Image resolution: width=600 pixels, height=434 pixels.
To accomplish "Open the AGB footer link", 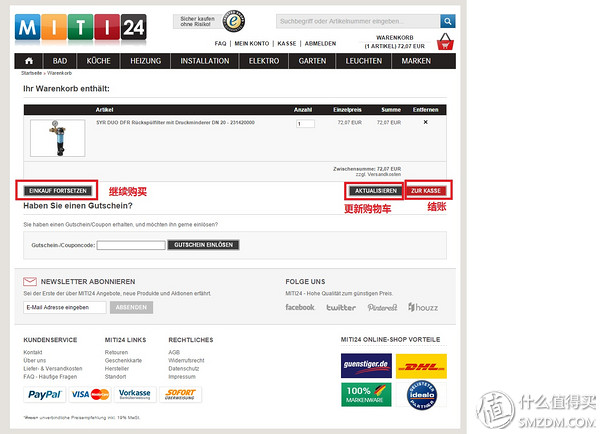I will tap(174, 352).
